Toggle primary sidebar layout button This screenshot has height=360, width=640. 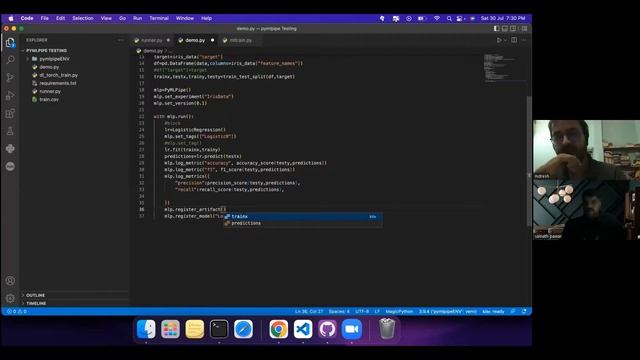496,29
